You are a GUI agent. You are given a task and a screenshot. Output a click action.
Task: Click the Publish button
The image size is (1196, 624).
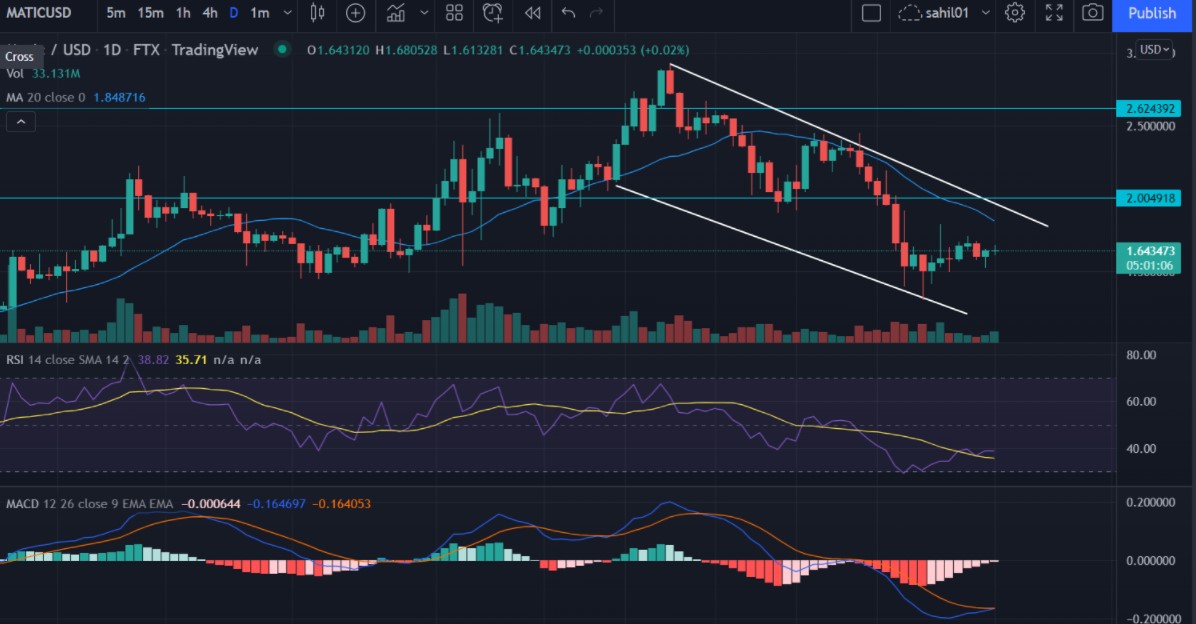pyautogui.click(x=1152, y=13)
